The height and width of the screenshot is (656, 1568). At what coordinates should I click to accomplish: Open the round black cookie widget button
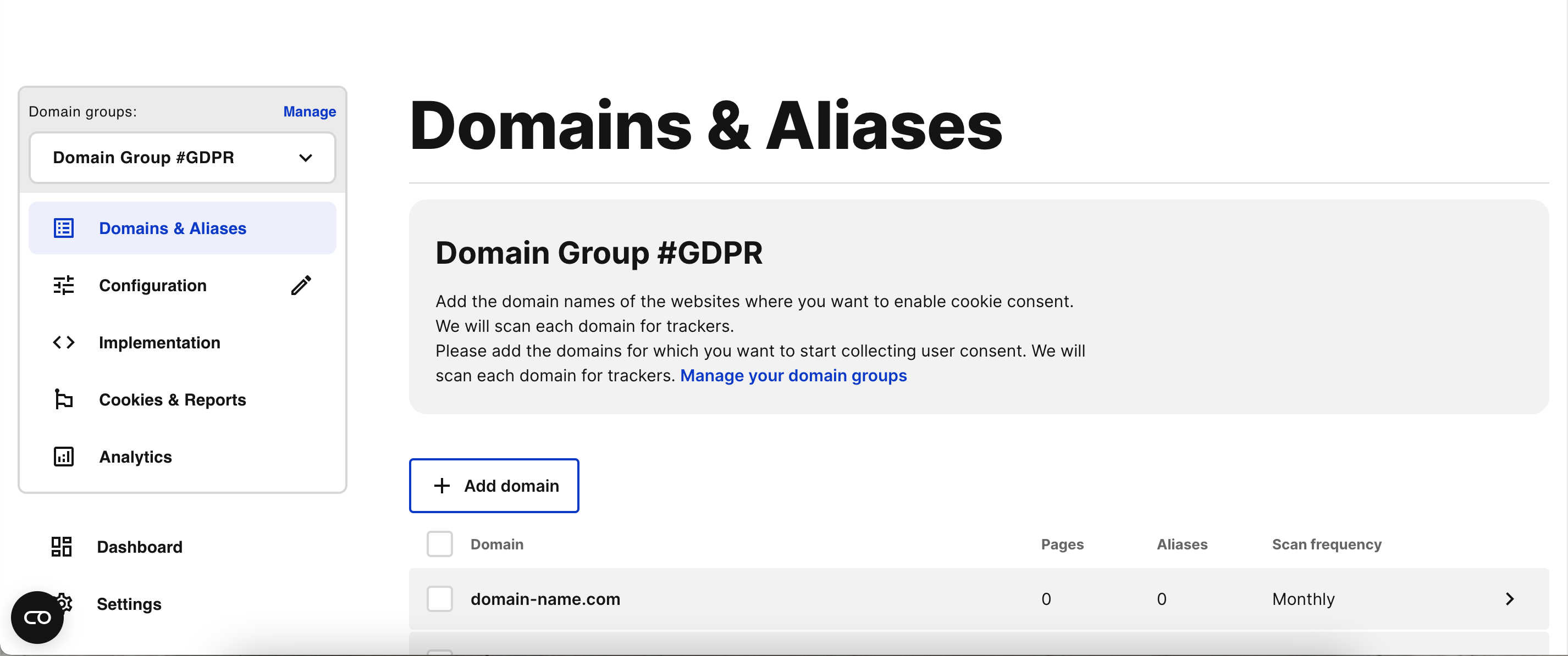[37, 617]
